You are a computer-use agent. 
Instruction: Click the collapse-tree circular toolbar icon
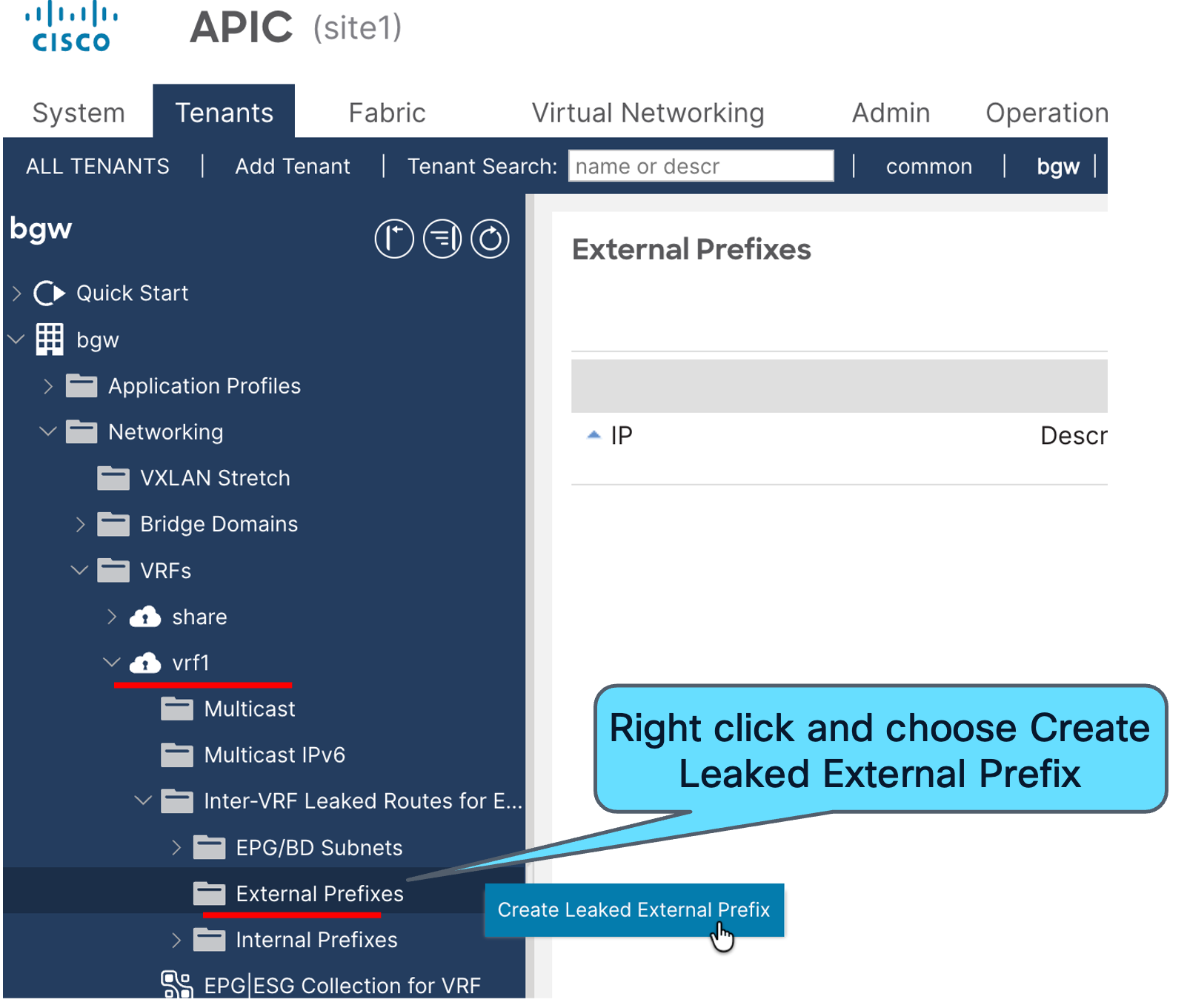pyautogui.click(x=442, y=239)
